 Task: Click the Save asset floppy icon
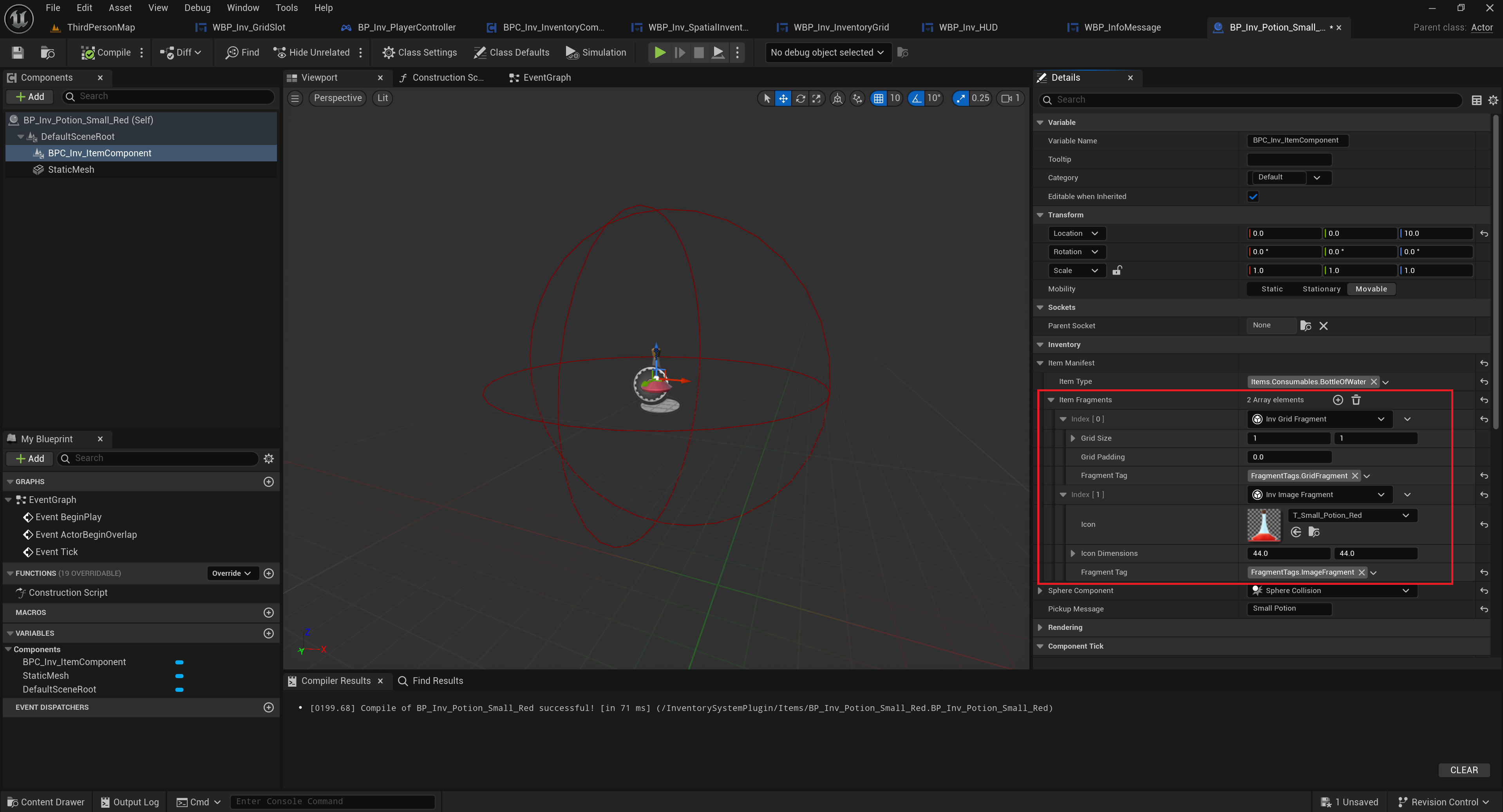tap(18, 52)
